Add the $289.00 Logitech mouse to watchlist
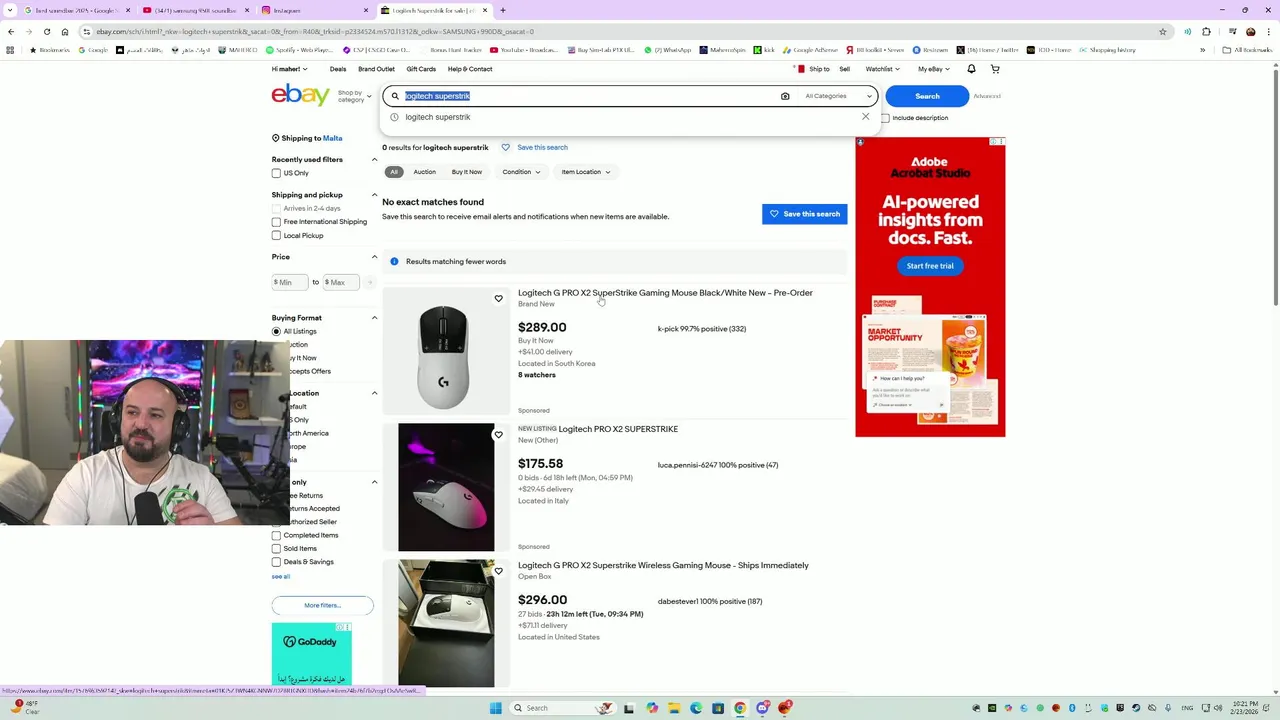1280x720 pixels. (498, 299)
